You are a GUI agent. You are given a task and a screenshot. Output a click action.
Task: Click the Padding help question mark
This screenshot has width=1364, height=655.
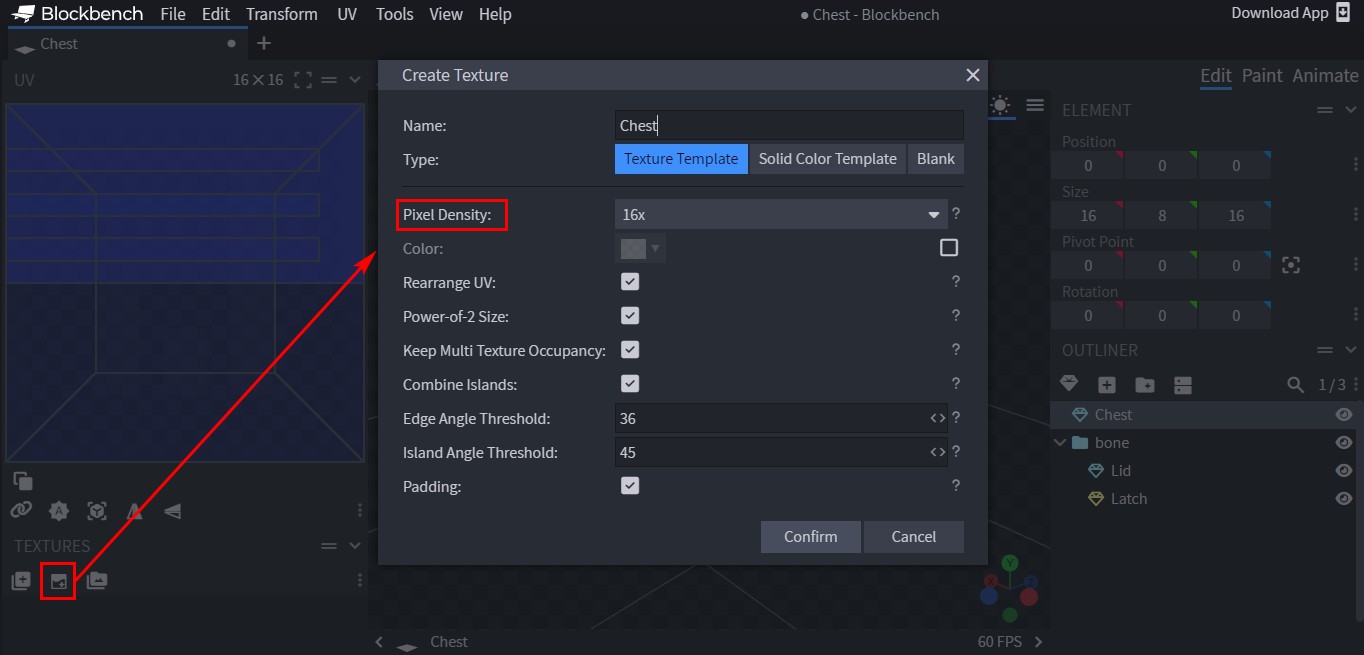(x=956, y=486)
